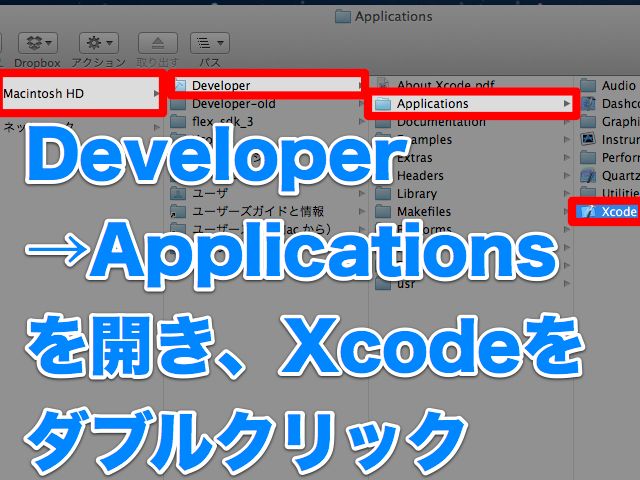
Task: Select ユーザーズガイドと情報 item name
Action: [258, 211]
